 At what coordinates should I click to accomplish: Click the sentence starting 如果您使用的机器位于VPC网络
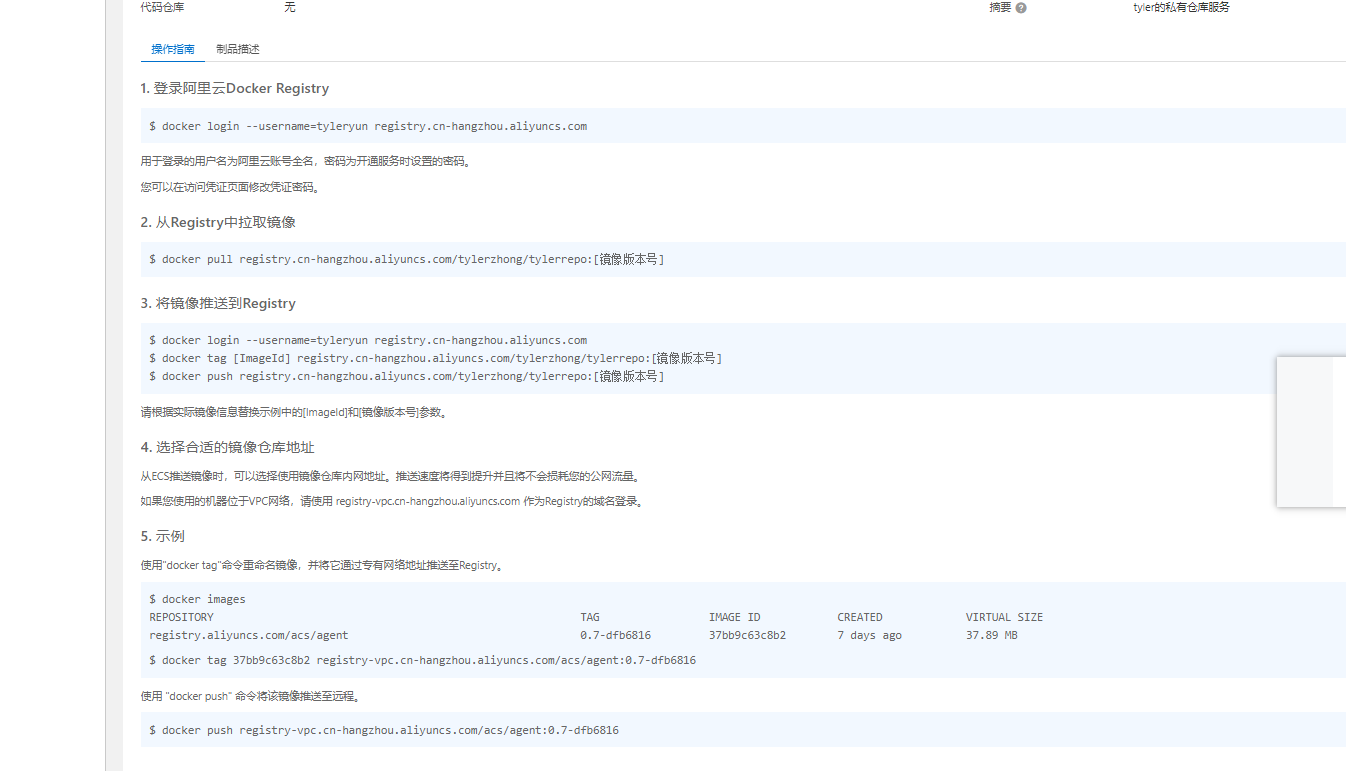pos(392,501)
